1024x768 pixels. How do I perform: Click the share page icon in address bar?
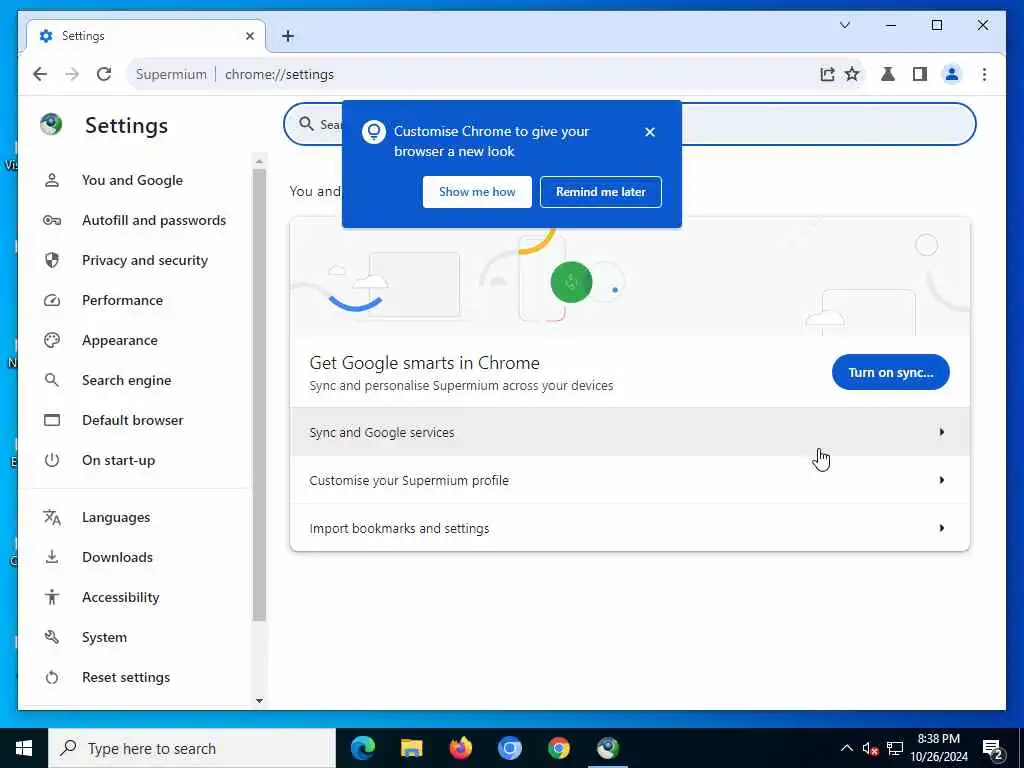(827, 74)
